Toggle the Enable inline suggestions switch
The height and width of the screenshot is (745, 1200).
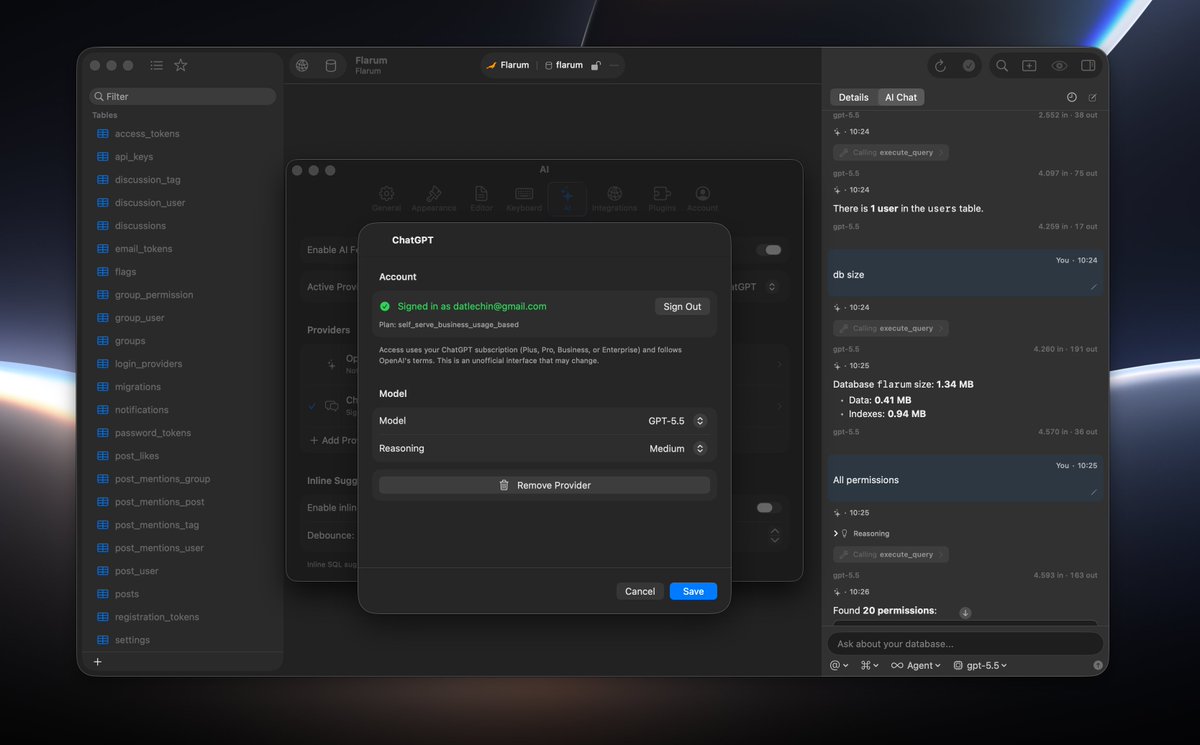769,508
